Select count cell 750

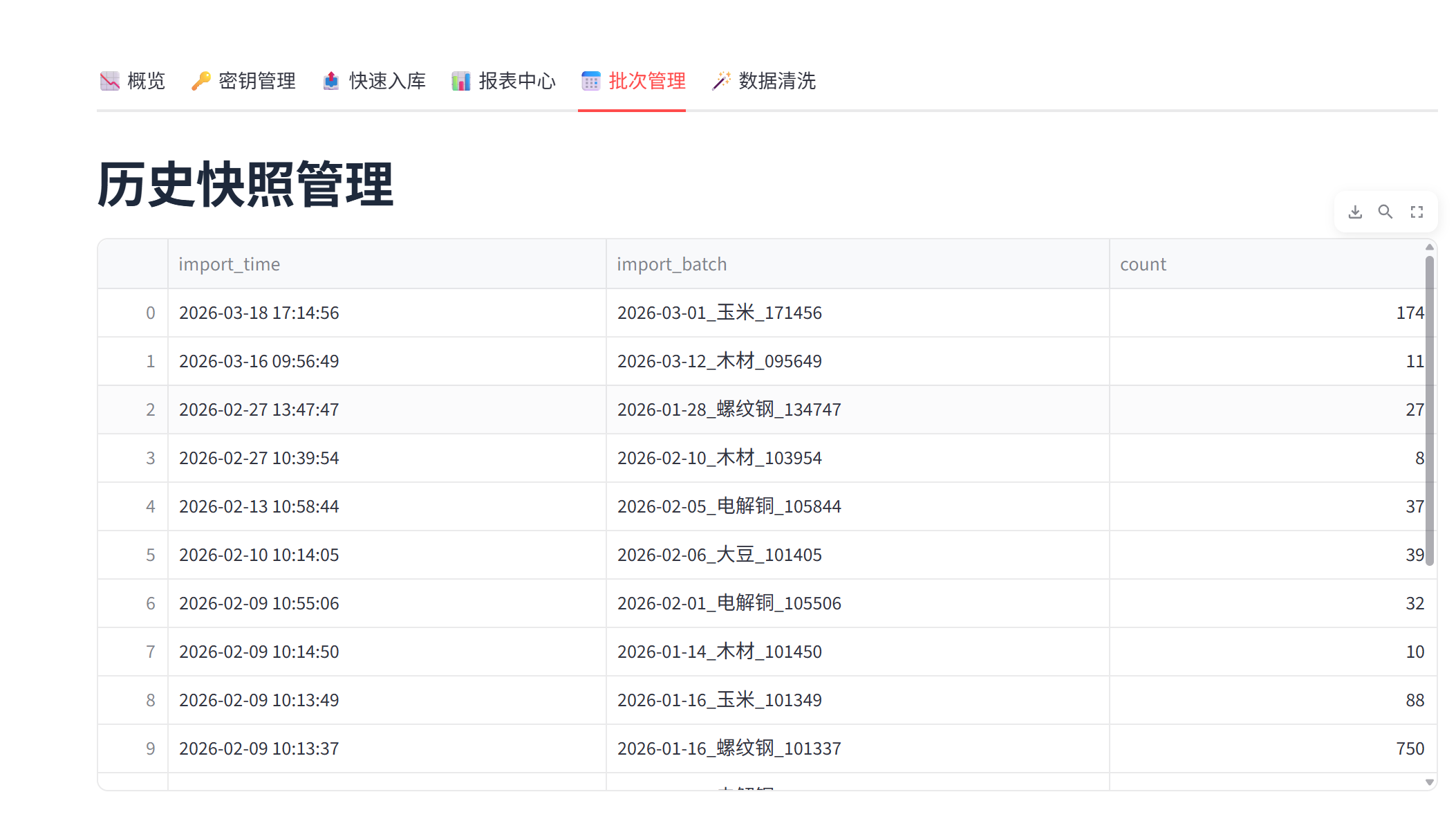pyautogui.click(x=1268, y=748)
